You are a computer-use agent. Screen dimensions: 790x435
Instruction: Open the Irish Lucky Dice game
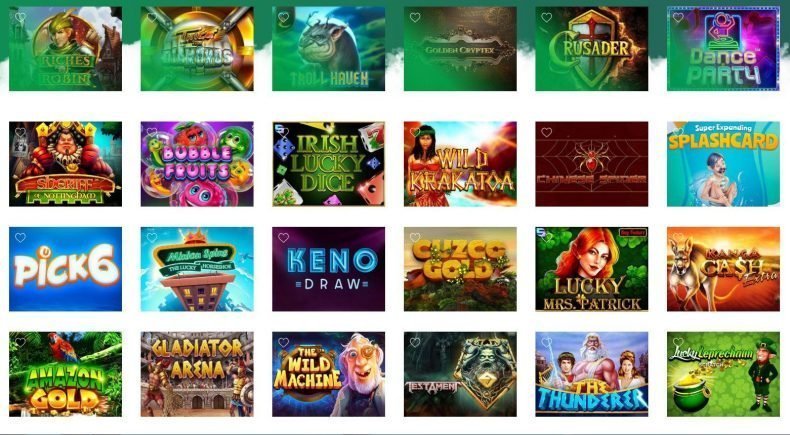[x=328, y=164]
